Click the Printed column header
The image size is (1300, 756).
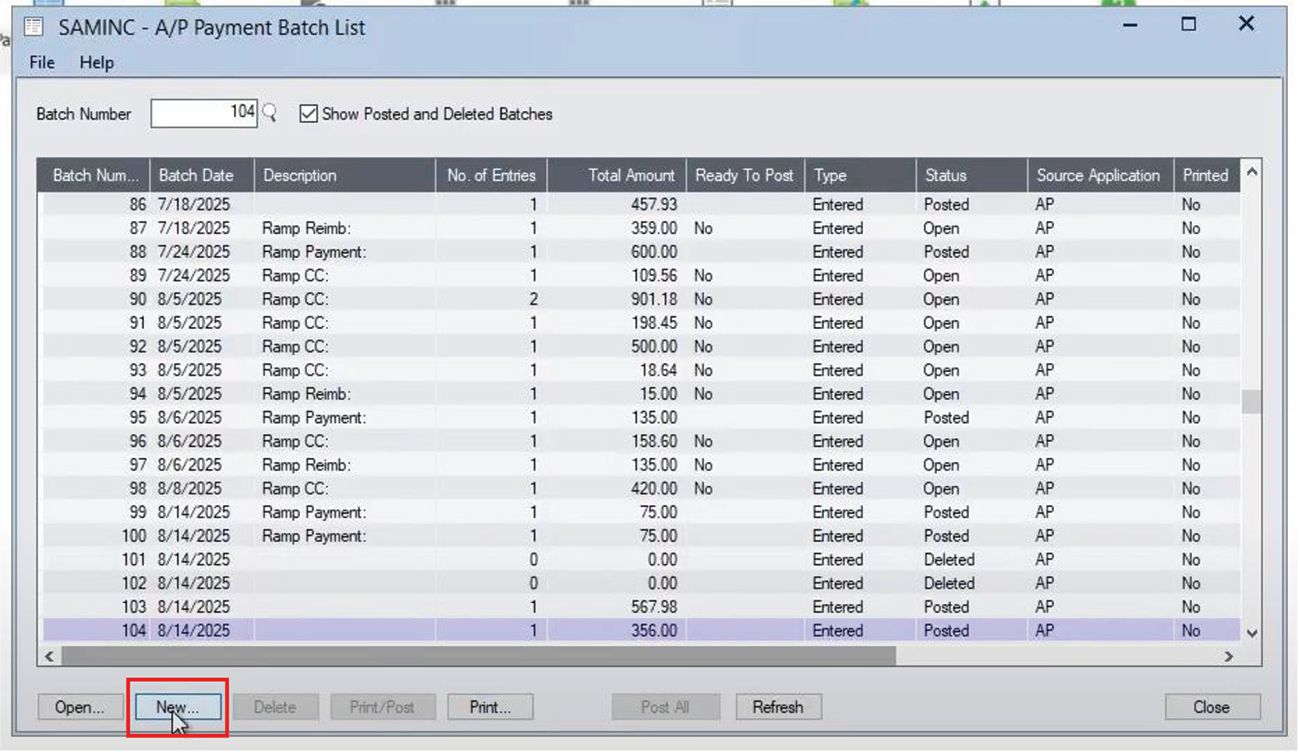click(1206, 175)
